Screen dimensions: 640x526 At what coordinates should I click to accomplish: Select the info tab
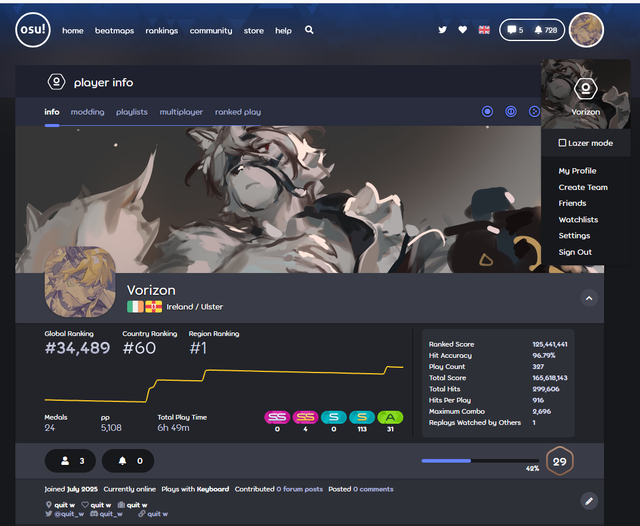(x=52, y=112)
